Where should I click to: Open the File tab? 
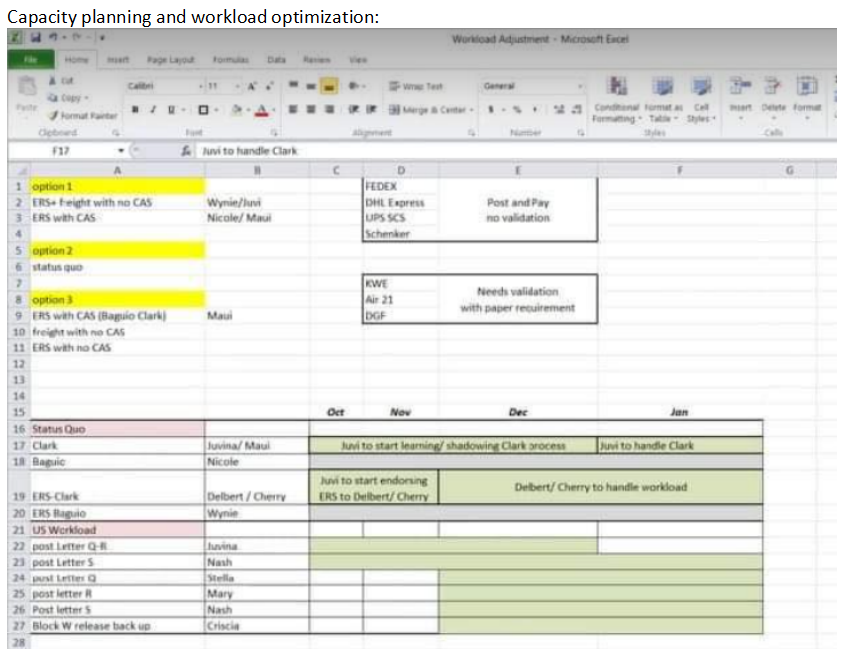point(31,60)
